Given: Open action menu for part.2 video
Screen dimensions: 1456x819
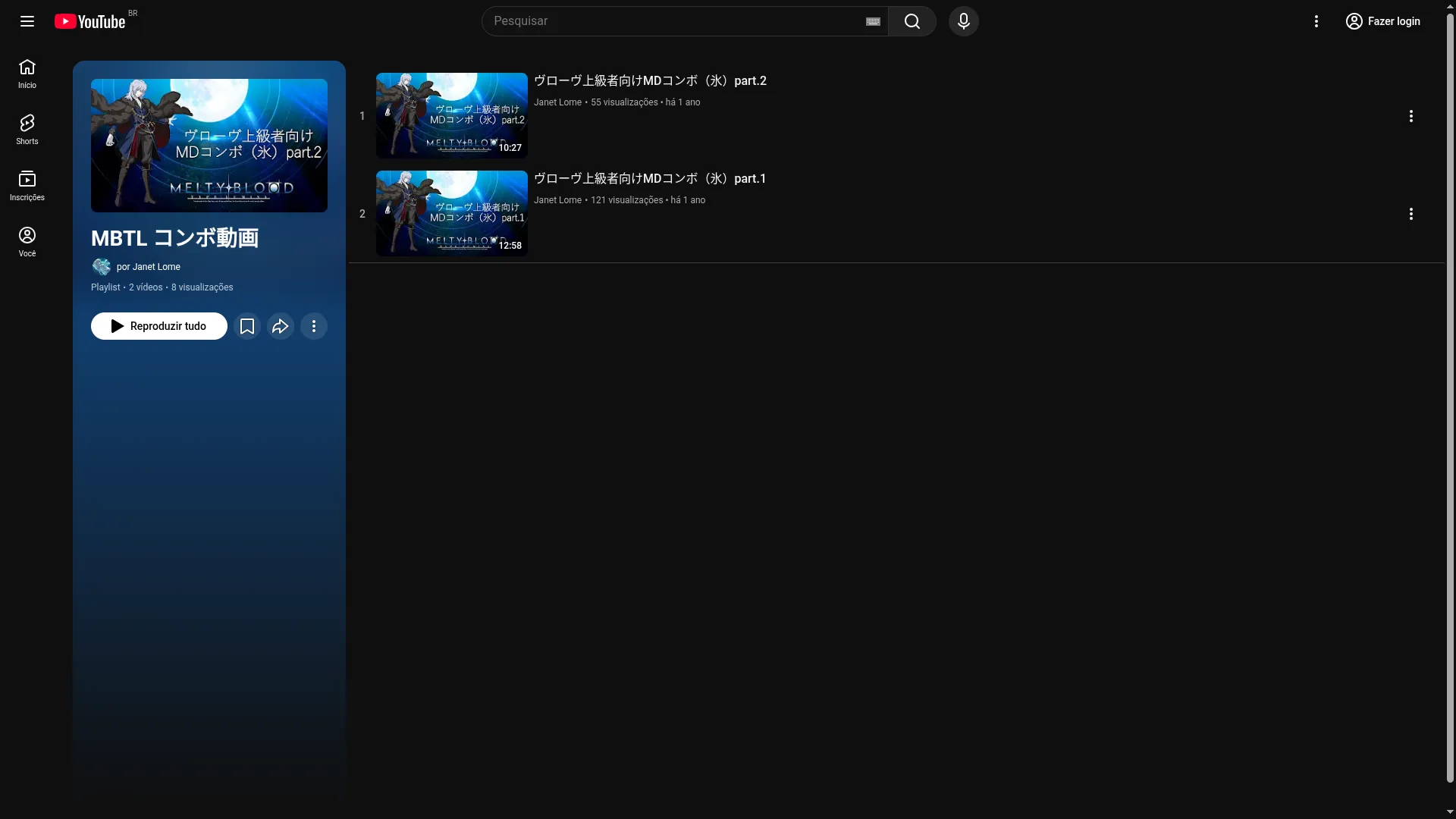Looking at the screenshot, I should (1410, 116).
